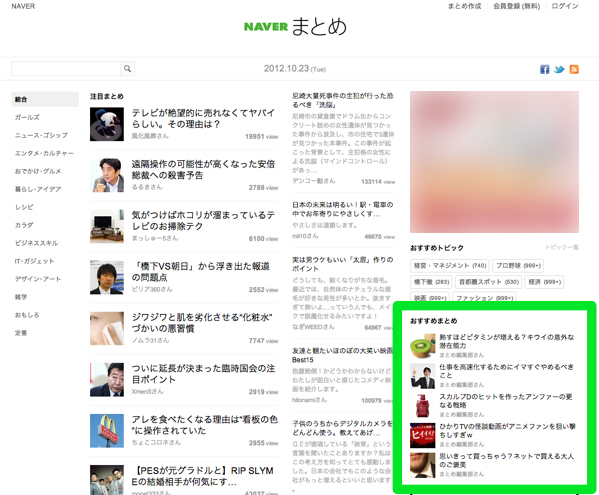Open the Facebook icon link
Image resolution: width=599 pixels, height=495 pixels.
tap(544, 69)
